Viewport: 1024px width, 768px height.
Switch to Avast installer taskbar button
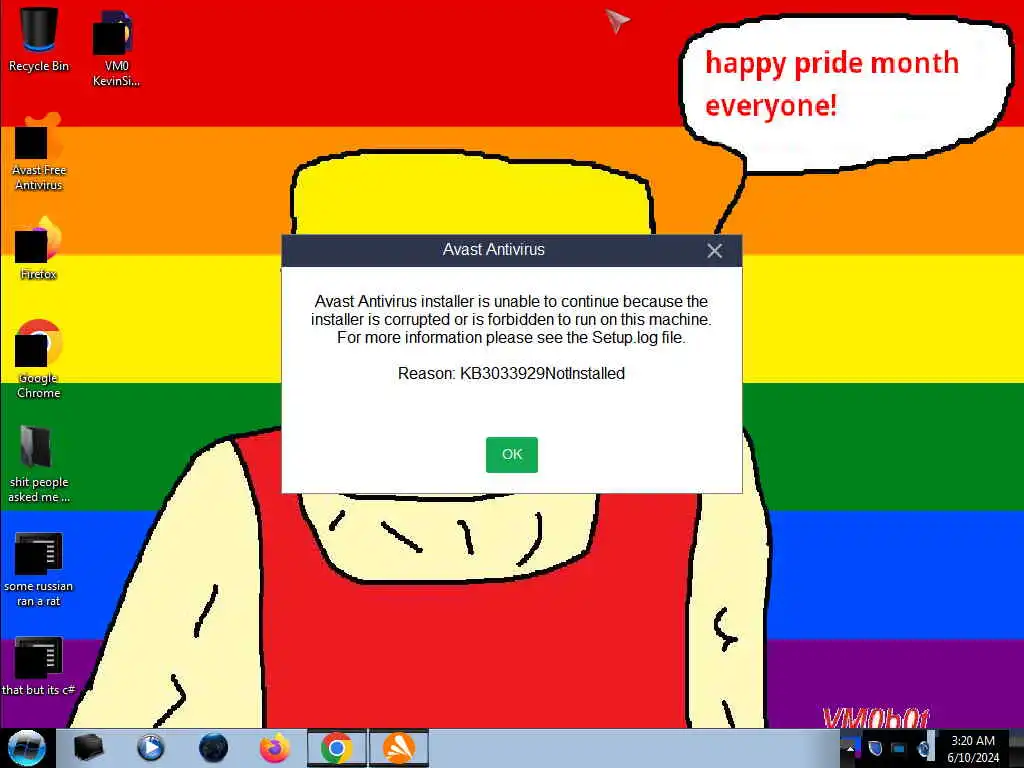399,748
